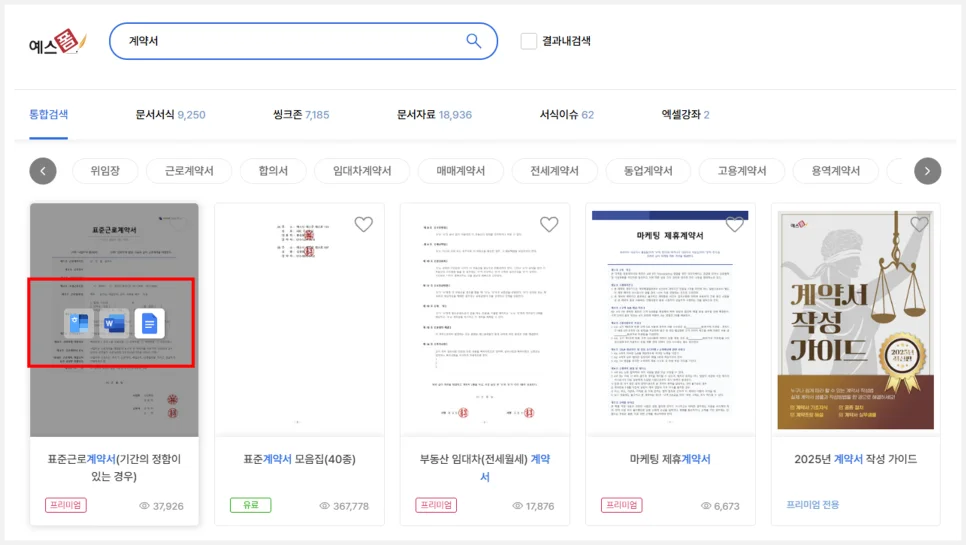The height and width of the screenshot is (545, 966).
Task: Click the 프리미엄 badge beside 37,926
Action: 65,505
